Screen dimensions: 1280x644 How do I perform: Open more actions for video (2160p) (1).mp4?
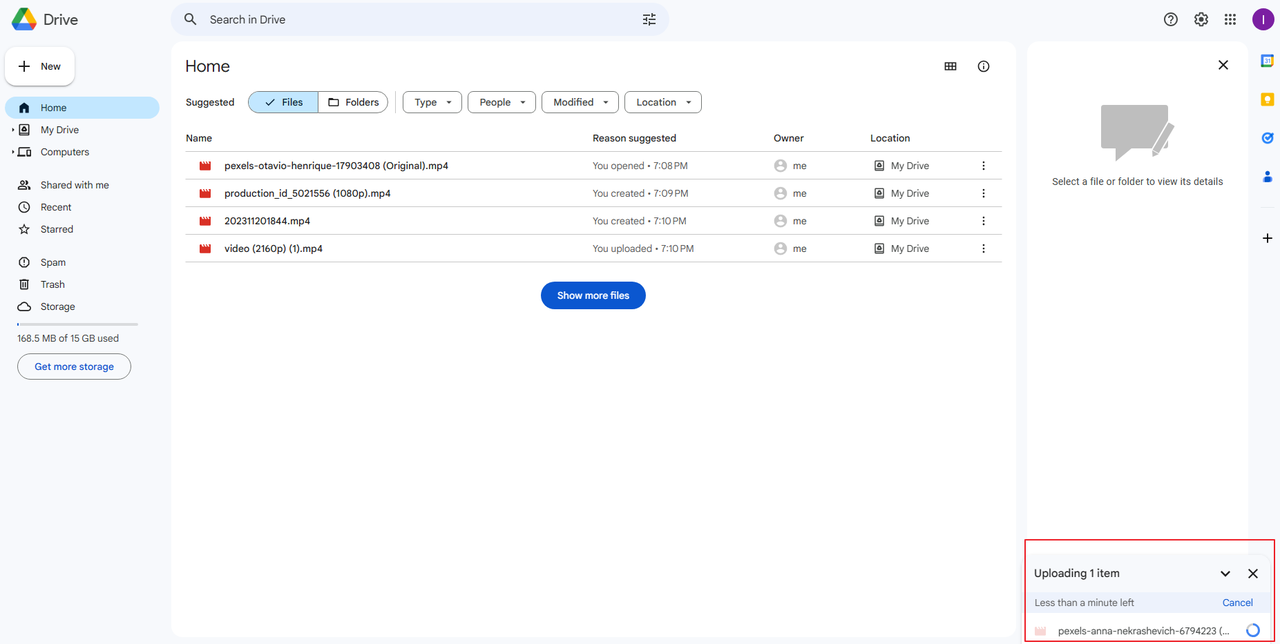point(983,248)
